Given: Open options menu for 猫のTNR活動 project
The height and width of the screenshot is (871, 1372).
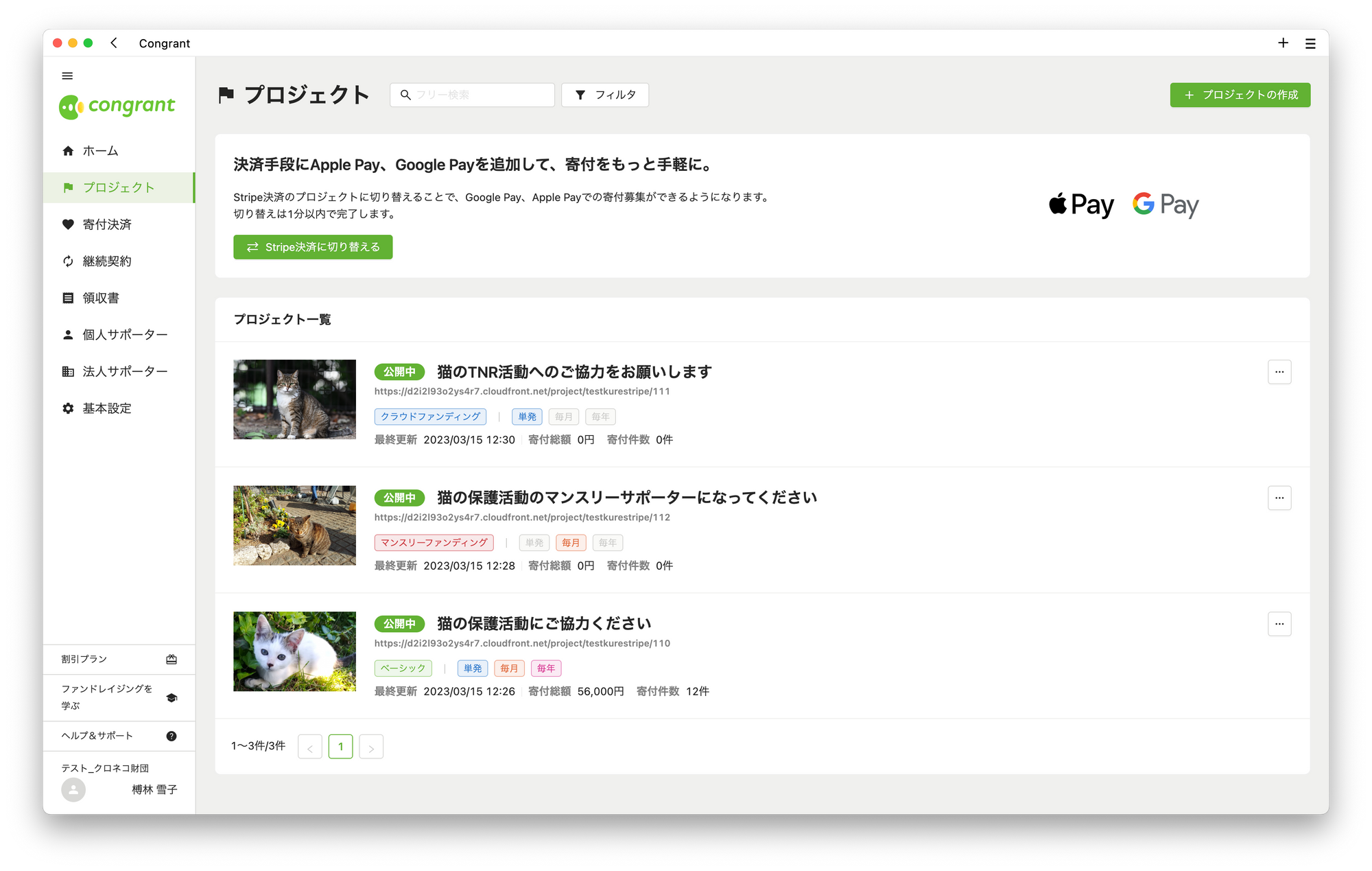Looking at the screenshot, I should coord(1279,372).
